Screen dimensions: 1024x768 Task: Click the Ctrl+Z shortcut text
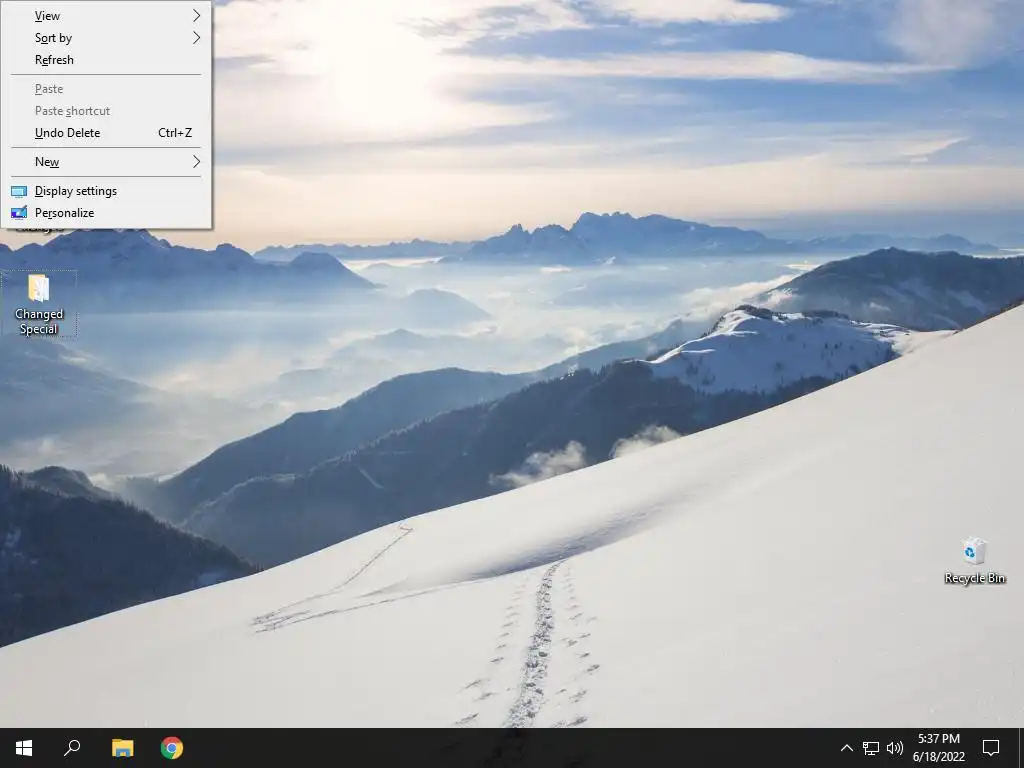175,133
